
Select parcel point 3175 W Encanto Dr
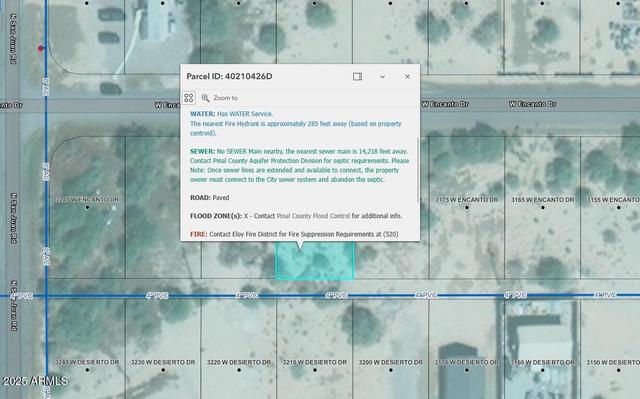point(467,207)
